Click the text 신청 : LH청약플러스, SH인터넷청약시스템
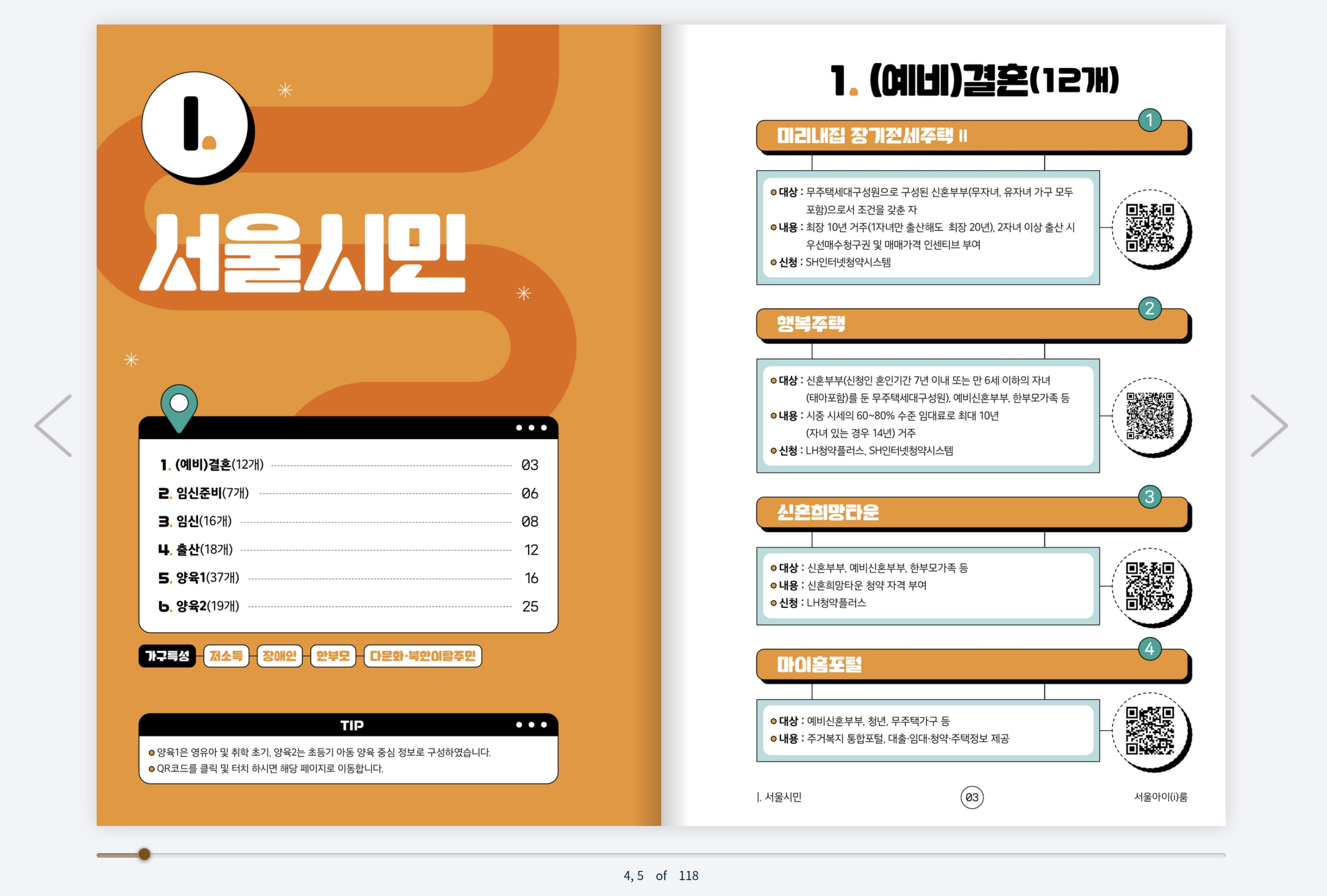The width and height of the screenshot is (1327, 896). pos(862,450)
